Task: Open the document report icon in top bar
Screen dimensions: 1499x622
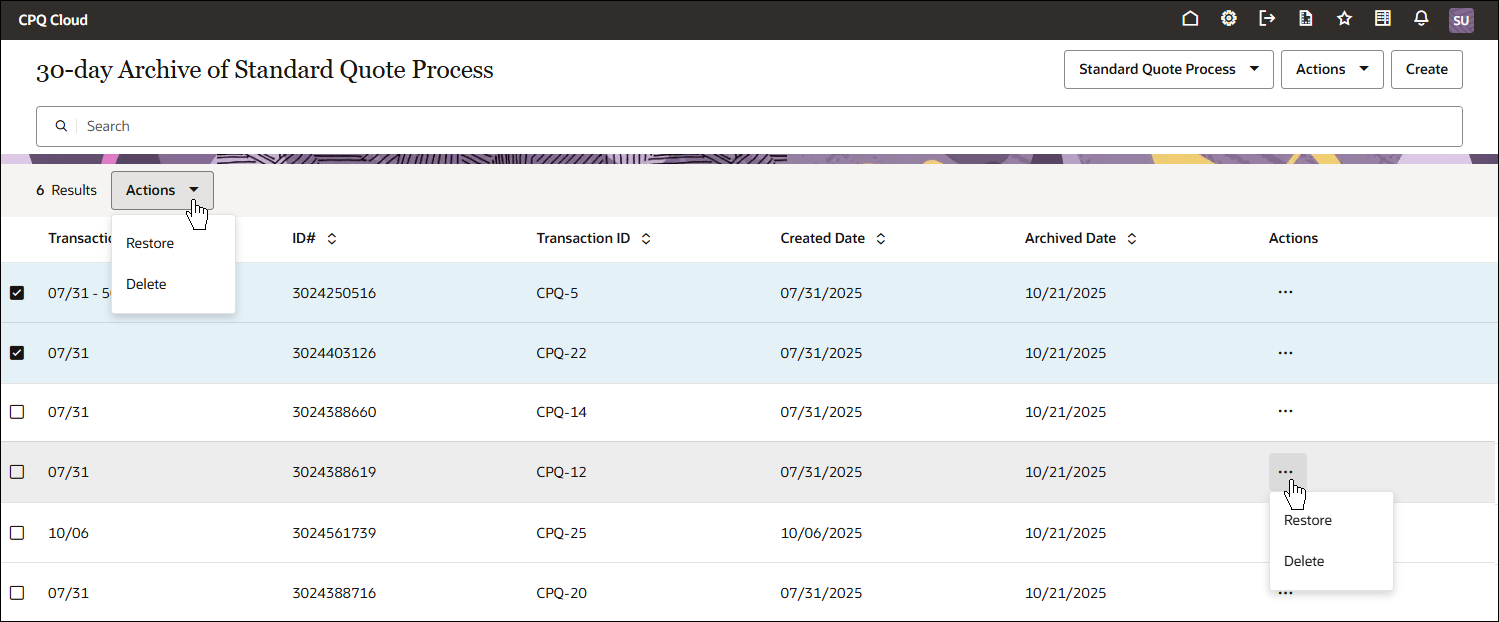Action: click(x=1306, y=18)
